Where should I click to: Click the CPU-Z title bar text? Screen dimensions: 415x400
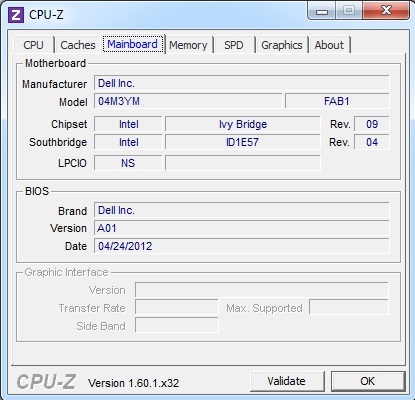click(46, 15)
